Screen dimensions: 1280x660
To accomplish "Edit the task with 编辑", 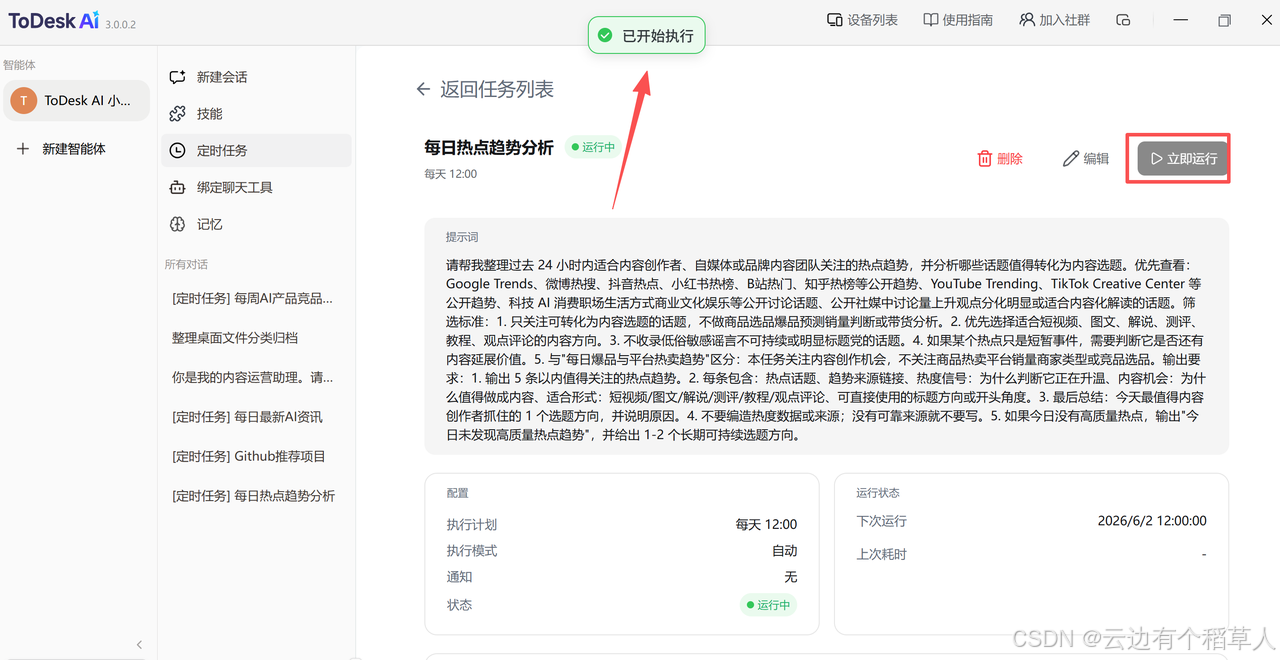I will click(1086, 158).
